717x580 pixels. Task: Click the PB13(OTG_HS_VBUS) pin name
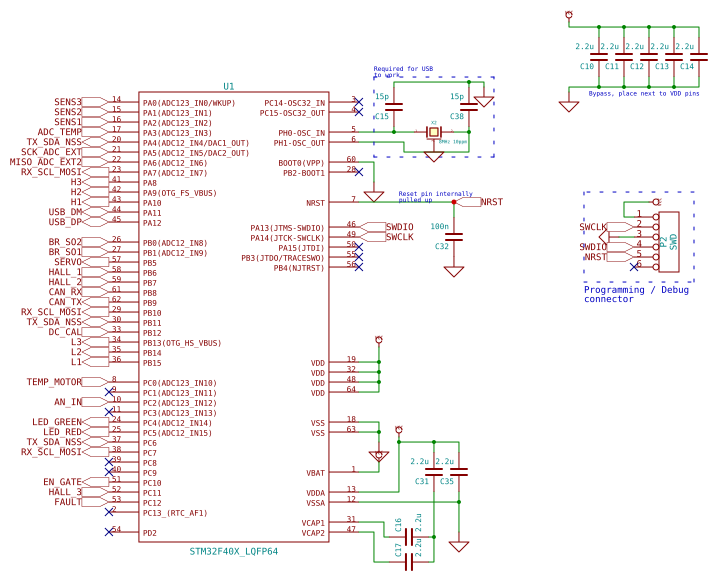pyautogui.click(x=182, y=343)
